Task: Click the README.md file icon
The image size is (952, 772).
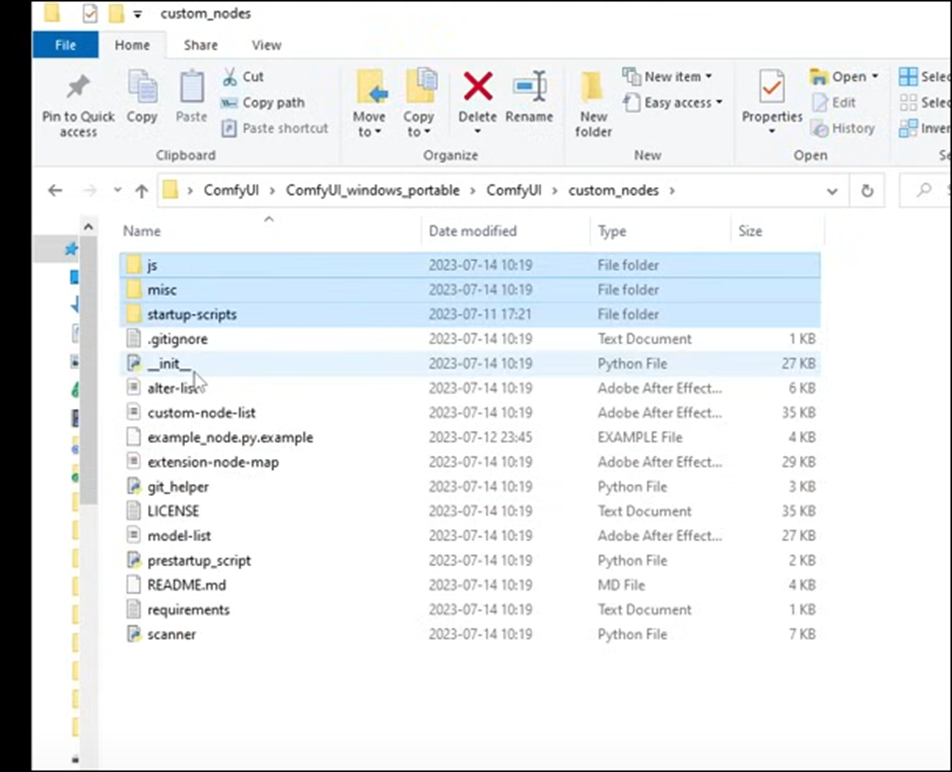Action: (134, 584)
